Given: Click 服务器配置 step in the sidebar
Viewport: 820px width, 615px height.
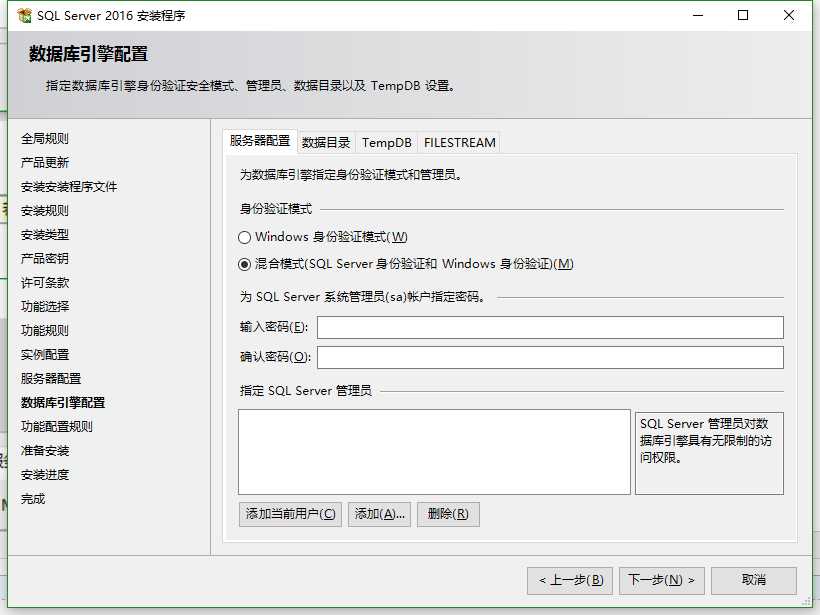Looking at the screenshot, I should [x=51, y=379].
